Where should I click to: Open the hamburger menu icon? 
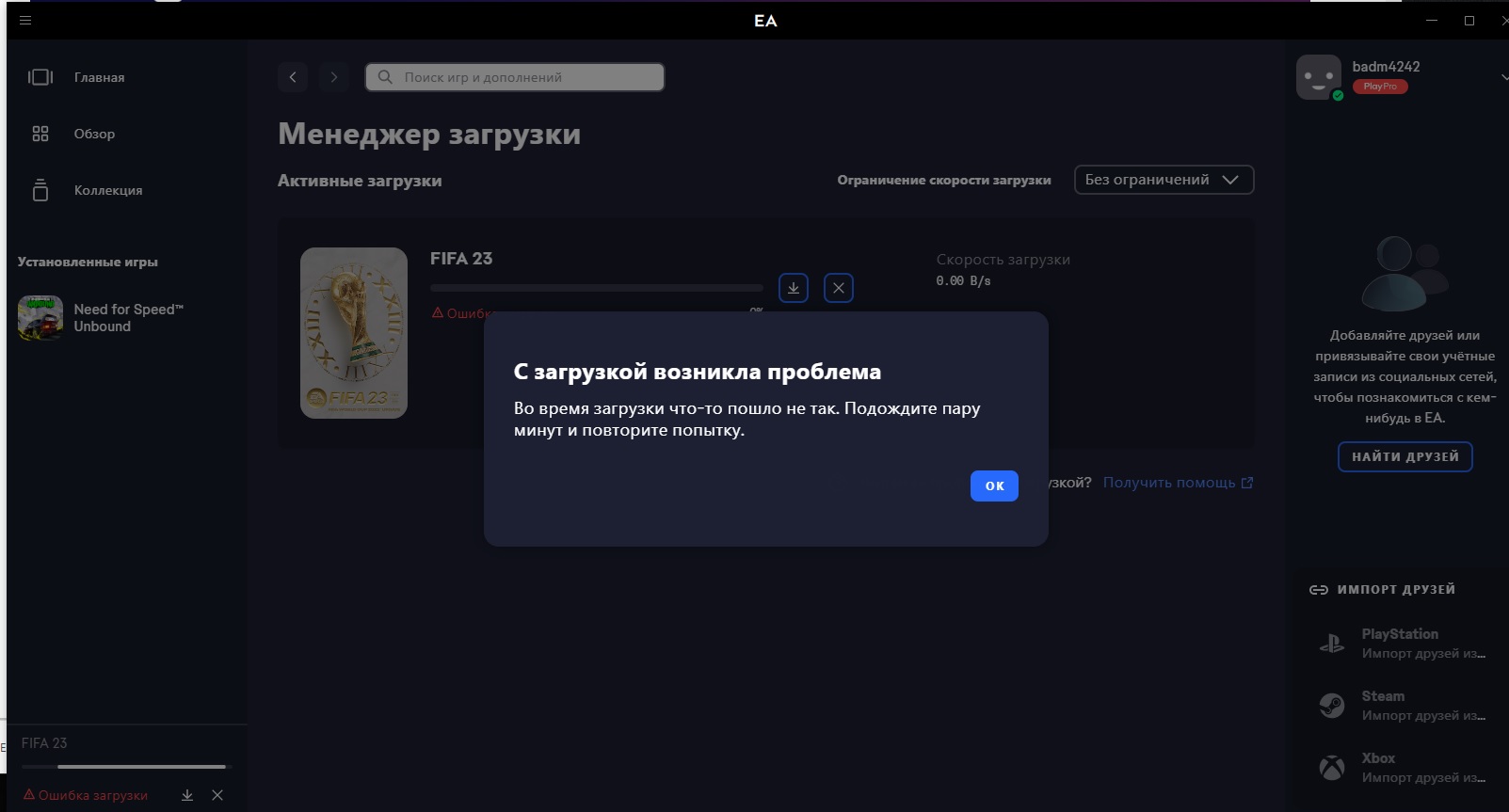pos(25,20)
